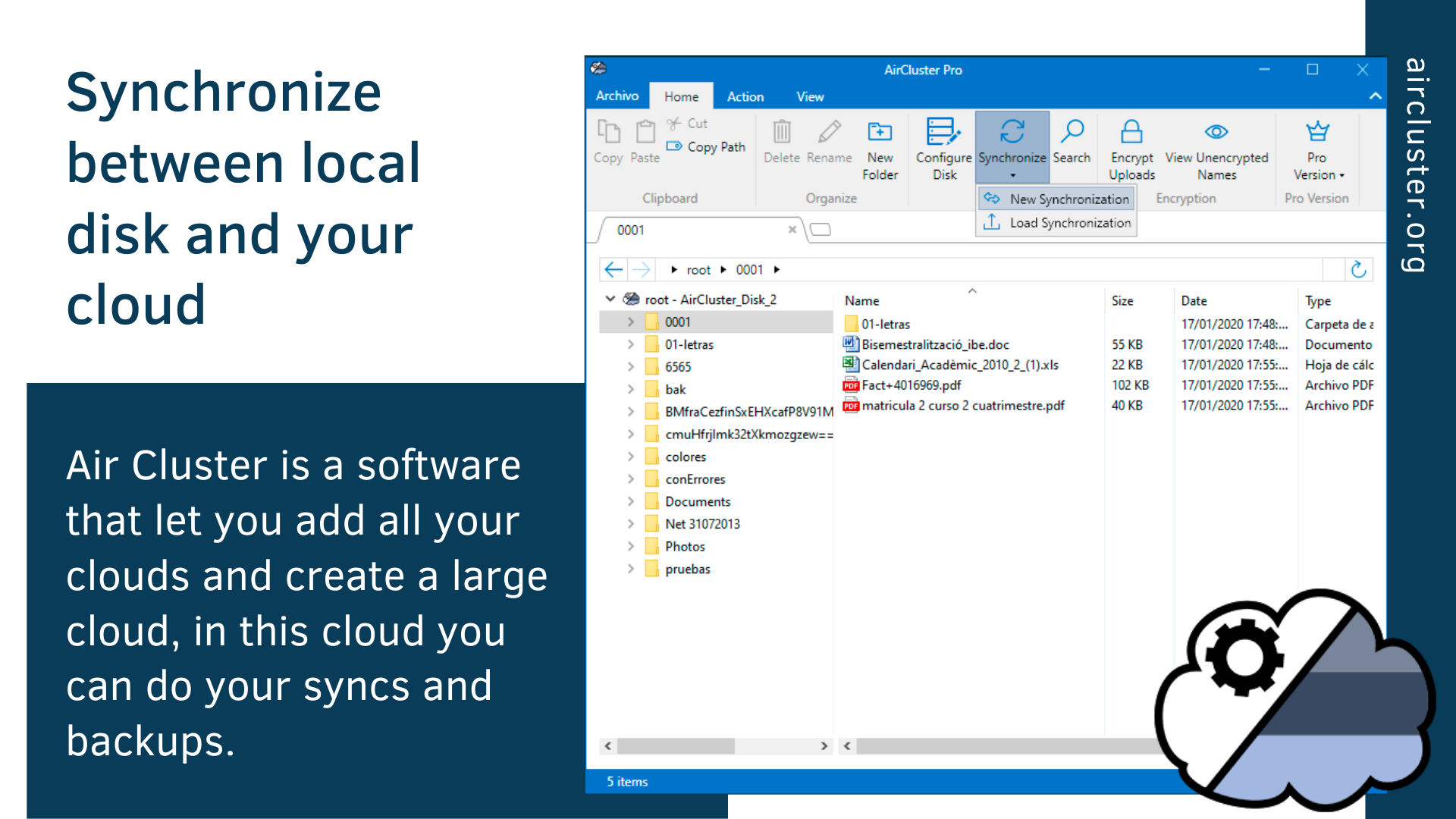This screenshot has width=1456, height=819.
Task: Select the Copy icon in the Clipboard group
Action: click(607, 136)
